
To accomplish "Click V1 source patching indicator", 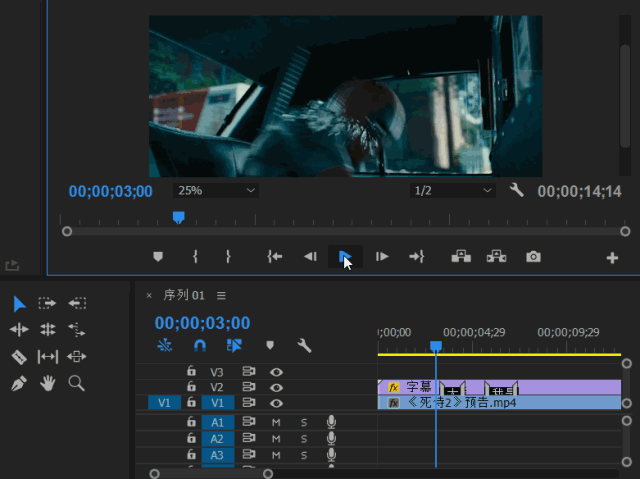I will [x=164, y=403].
